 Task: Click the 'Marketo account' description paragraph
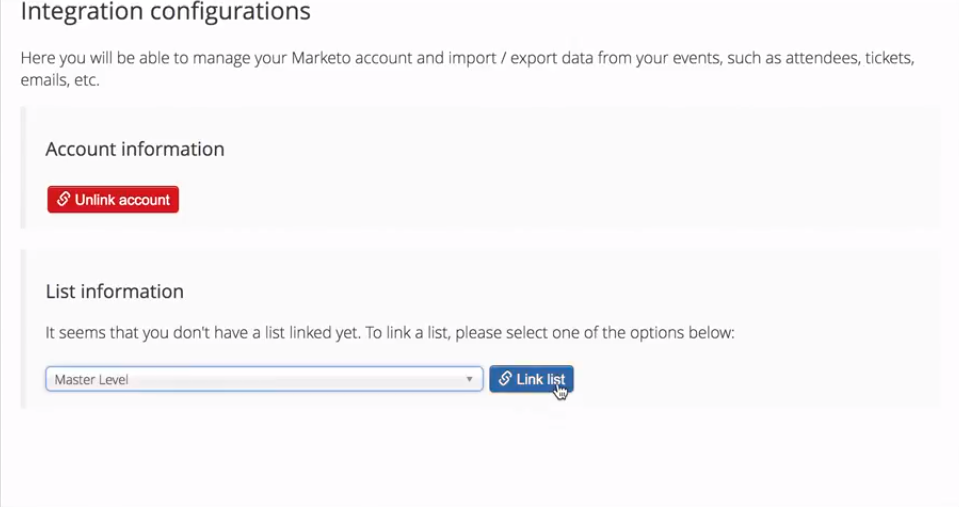[467, 68]
